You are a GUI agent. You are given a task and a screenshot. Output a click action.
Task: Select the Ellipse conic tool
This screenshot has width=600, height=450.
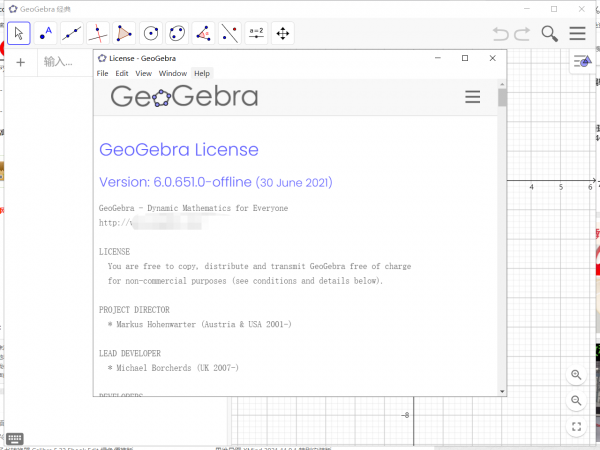coord(177,33)
